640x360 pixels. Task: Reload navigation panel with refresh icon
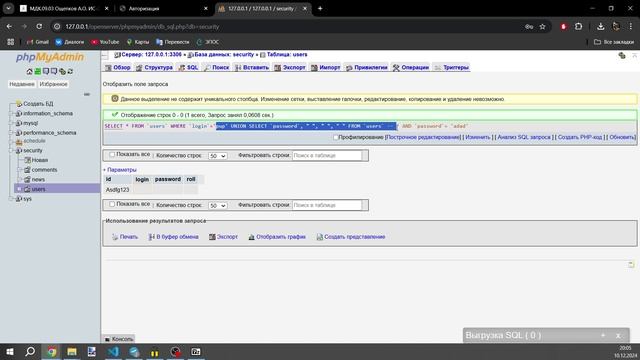click(70, 71)
